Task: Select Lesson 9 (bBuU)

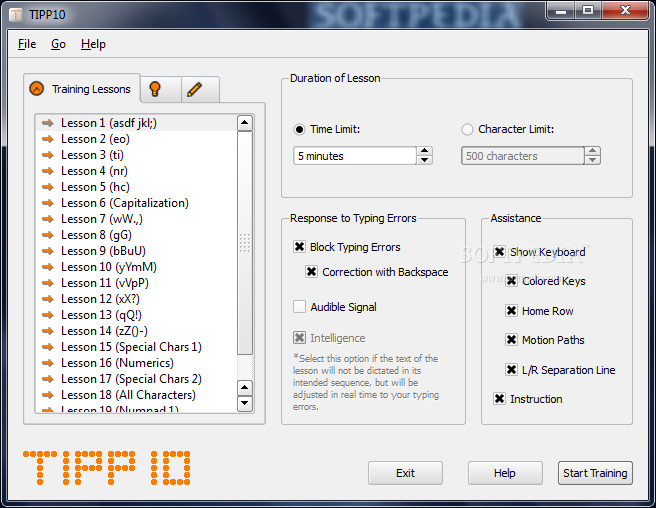Action: [x=136, y=251]
